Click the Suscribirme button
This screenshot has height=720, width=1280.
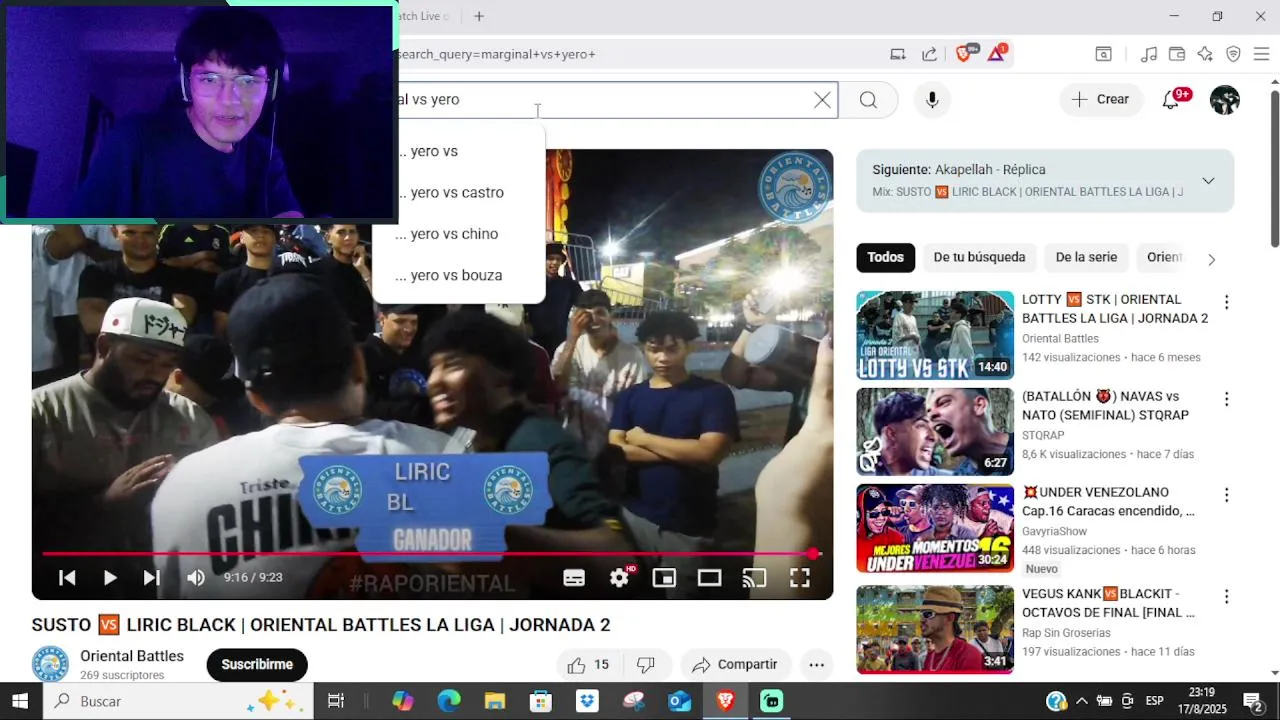click(257, 664)
